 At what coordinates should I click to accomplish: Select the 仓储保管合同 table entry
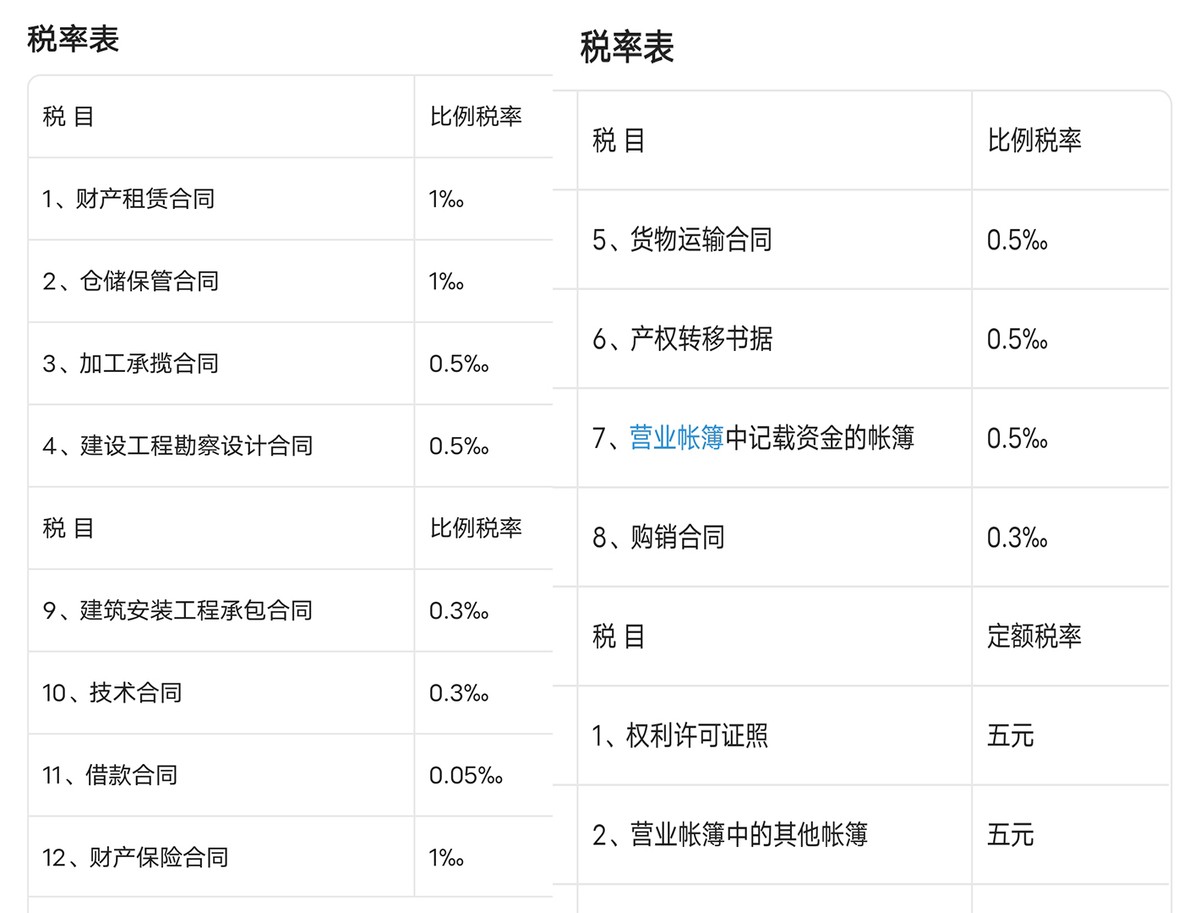pos(130,281)
